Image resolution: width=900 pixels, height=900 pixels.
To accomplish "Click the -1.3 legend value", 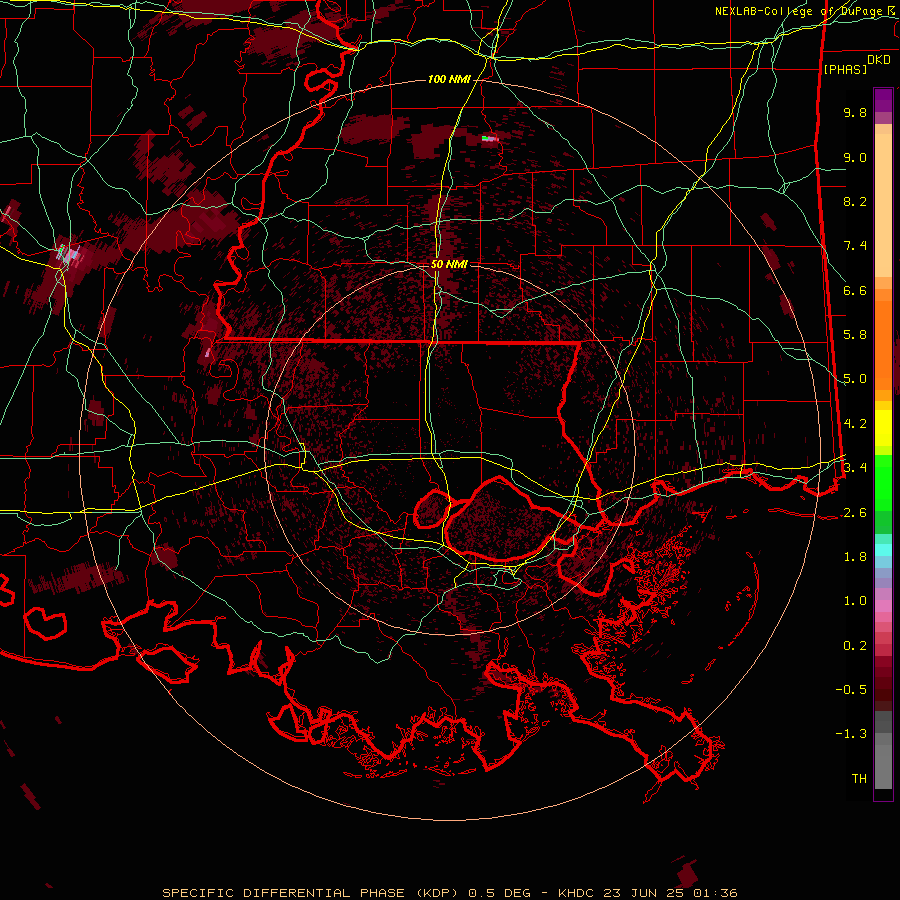I will click(x=851, y=734).
